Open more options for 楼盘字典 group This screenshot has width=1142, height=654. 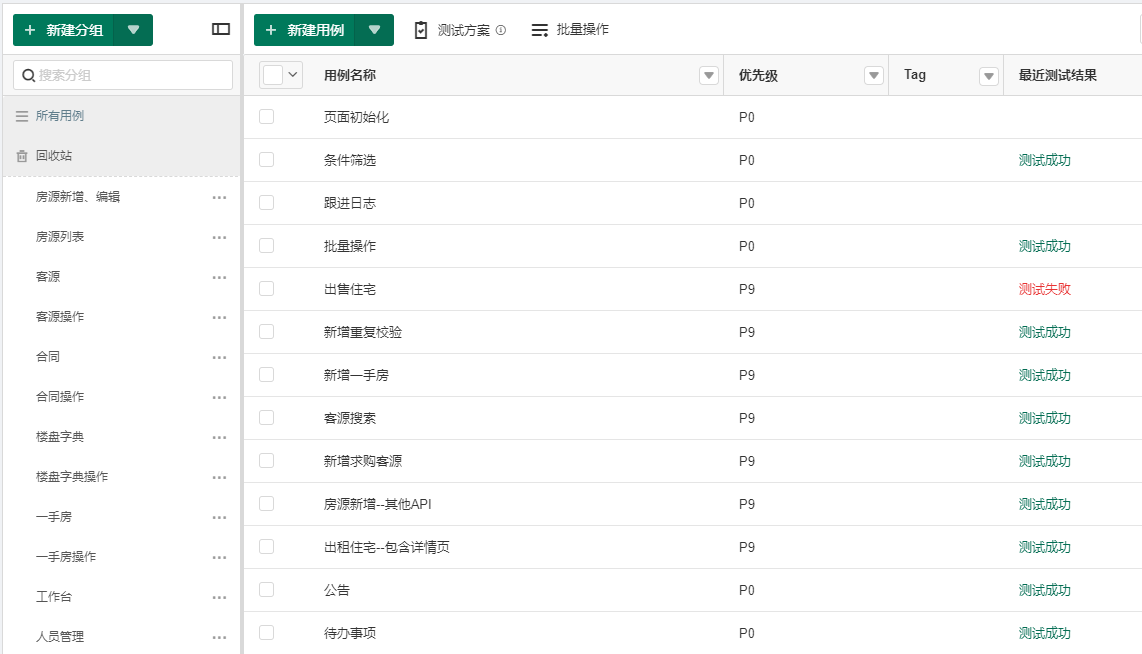tap(219, 438)
